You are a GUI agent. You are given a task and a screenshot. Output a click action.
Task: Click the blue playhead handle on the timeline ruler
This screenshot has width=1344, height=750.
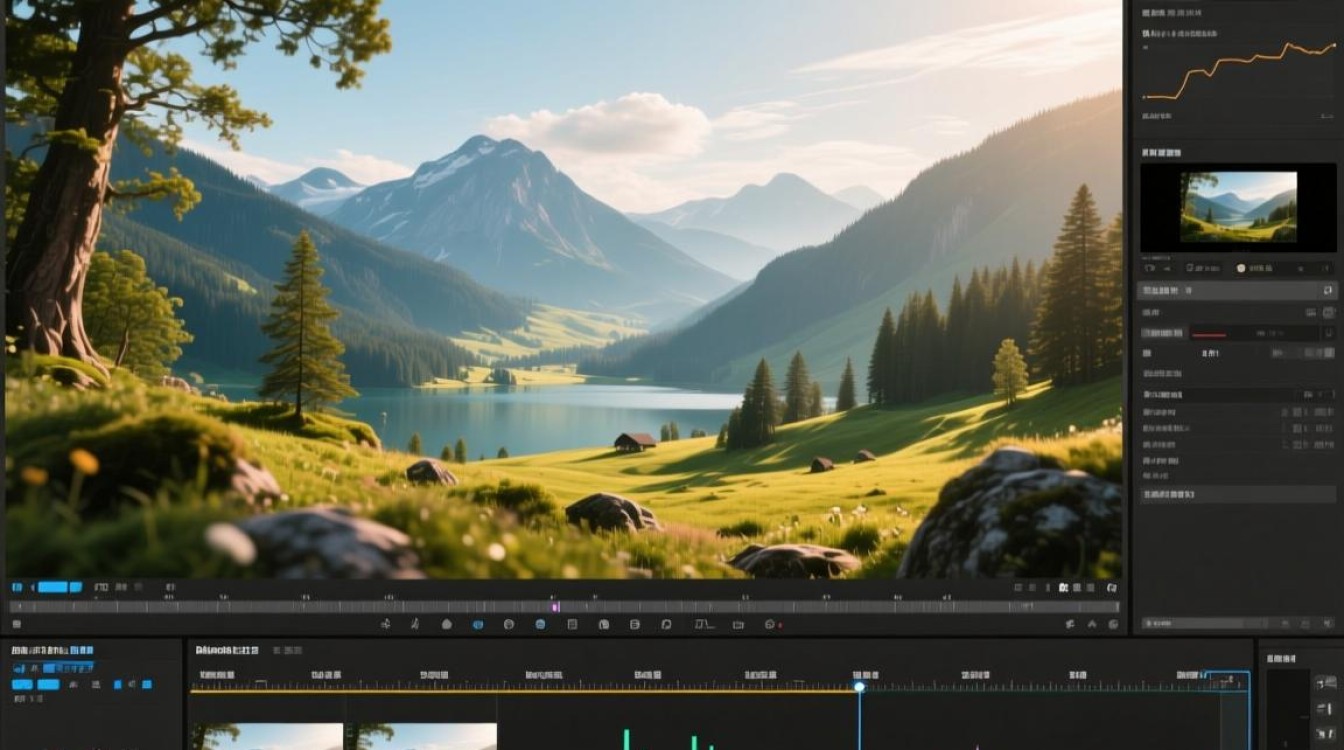point(859,687)
